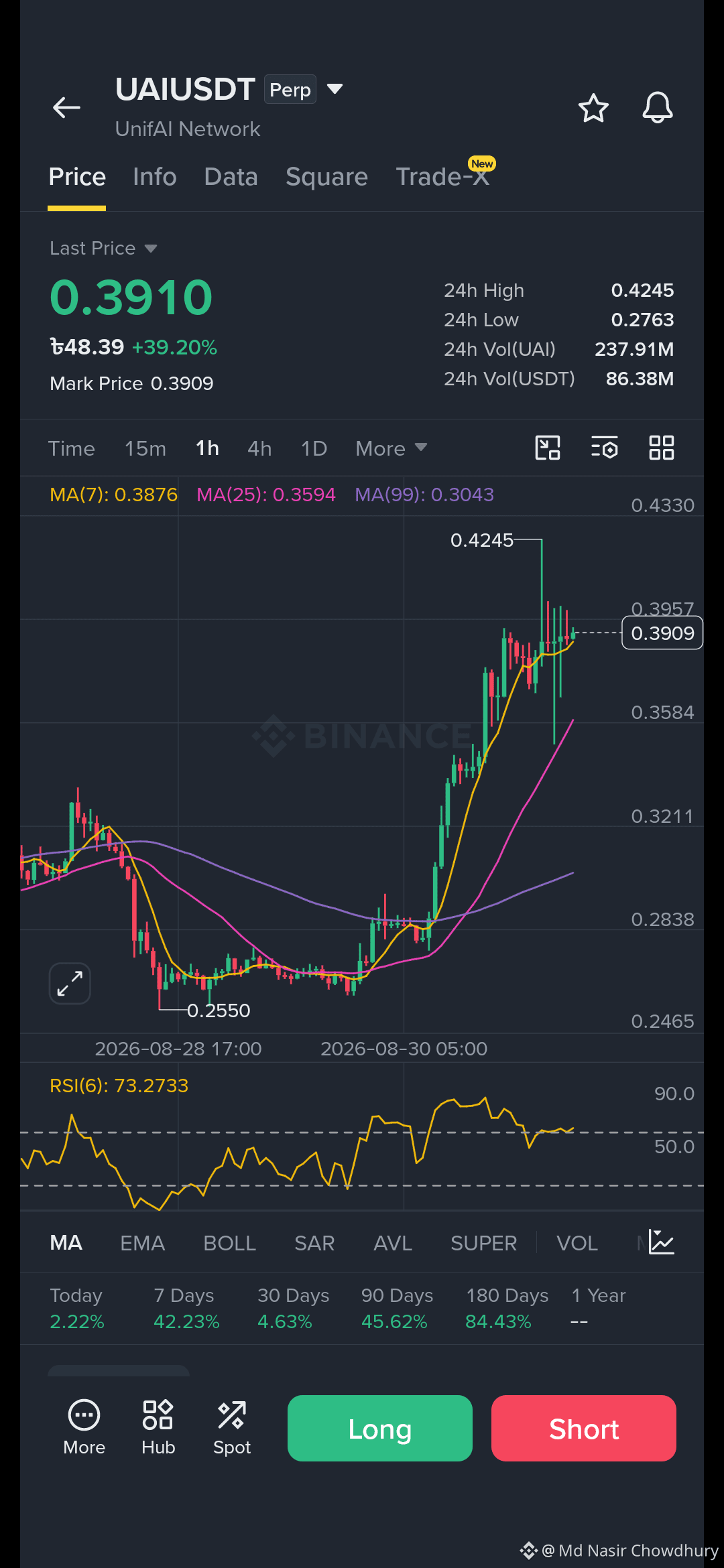Image resolution: width=724 pixels, height=1568 pixels.
Task: Expand the Last Price dropdown
Action: [151, 249]
